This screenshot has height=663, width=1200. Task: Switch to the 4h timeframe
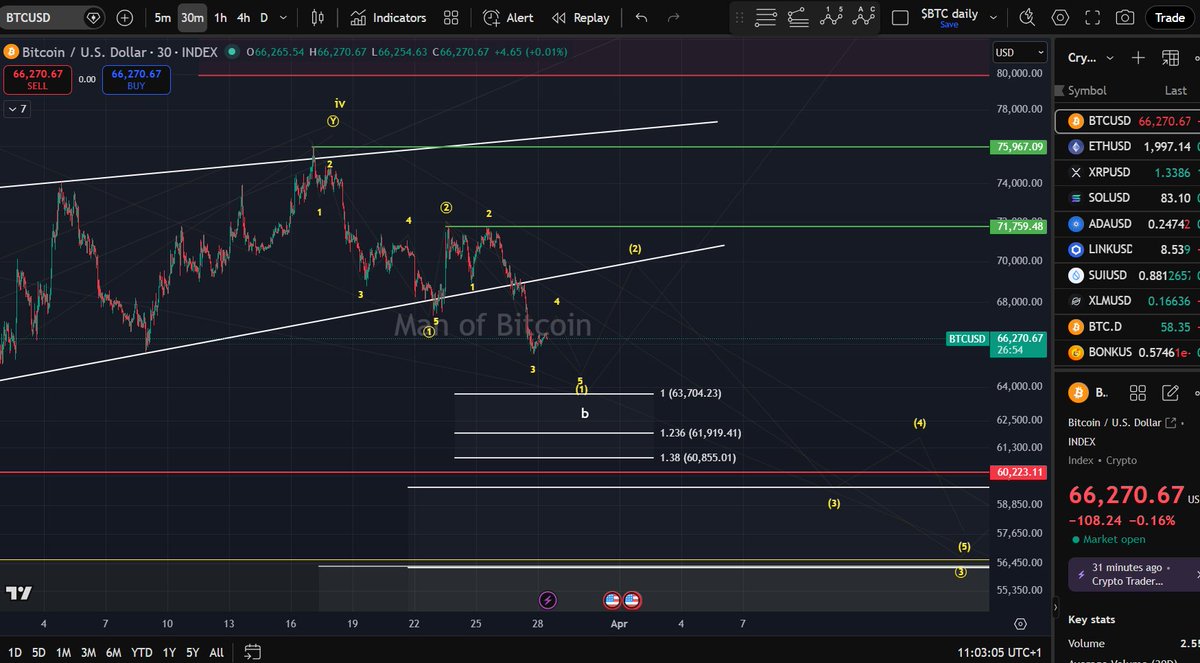click(x=242, y=17)
